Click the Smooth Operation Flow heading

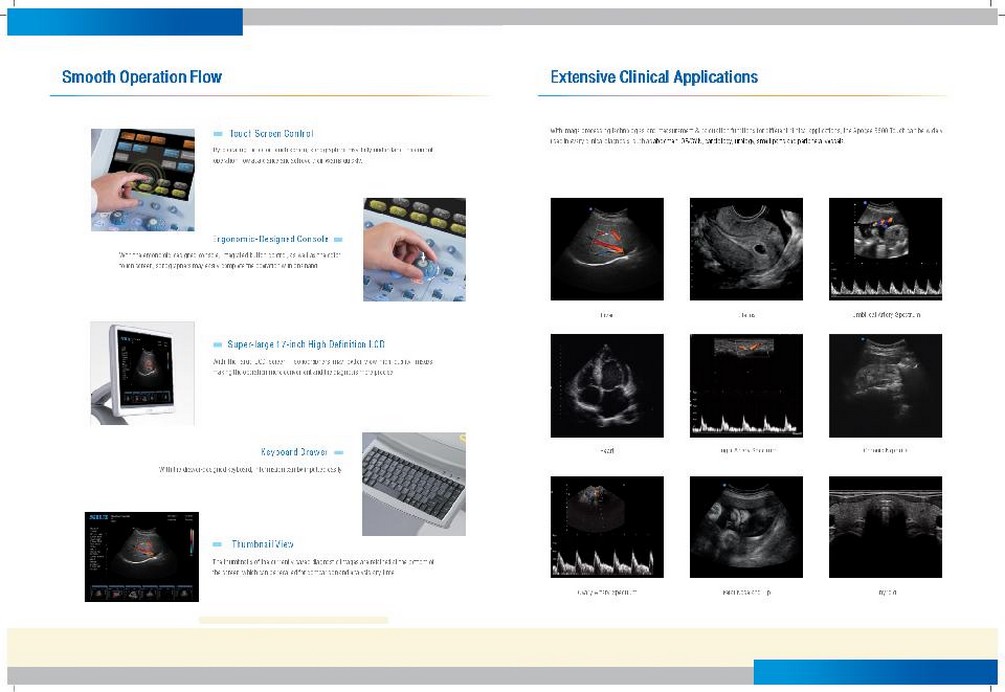[x=142, y=77]
